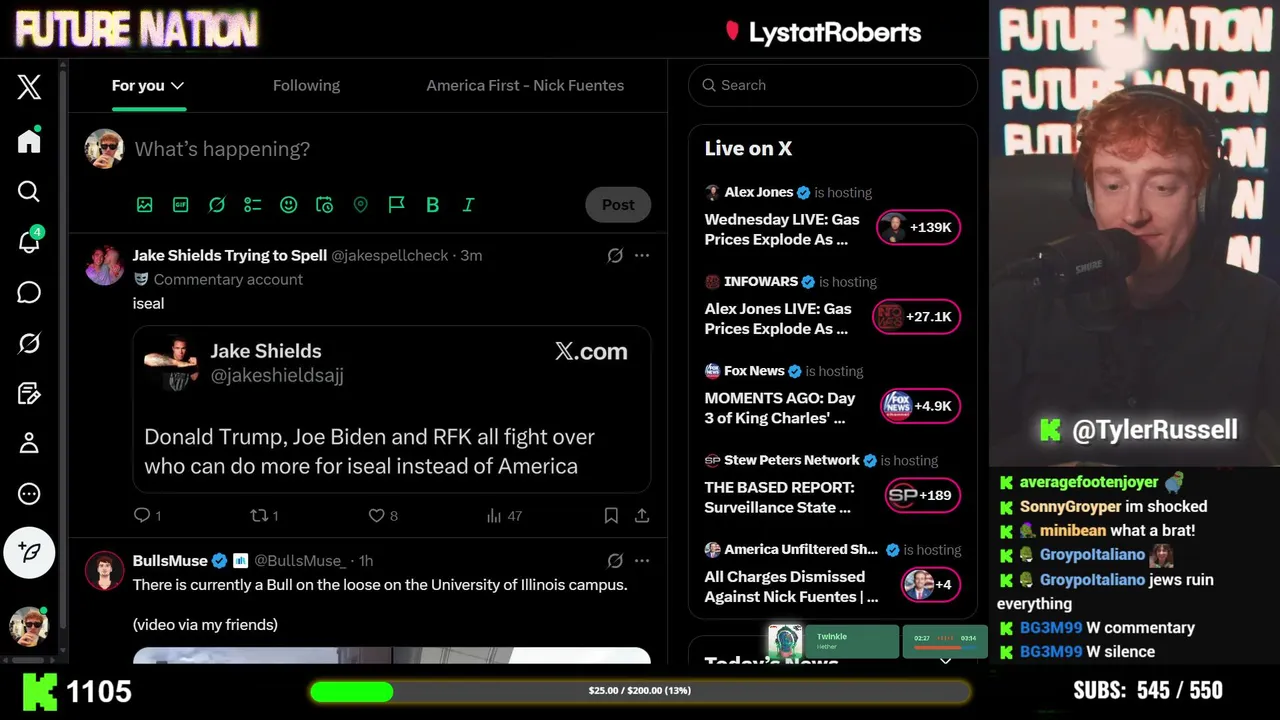Click Grok icon in composer toolbar
This screenshot has width=1280, height=720.
217,205
